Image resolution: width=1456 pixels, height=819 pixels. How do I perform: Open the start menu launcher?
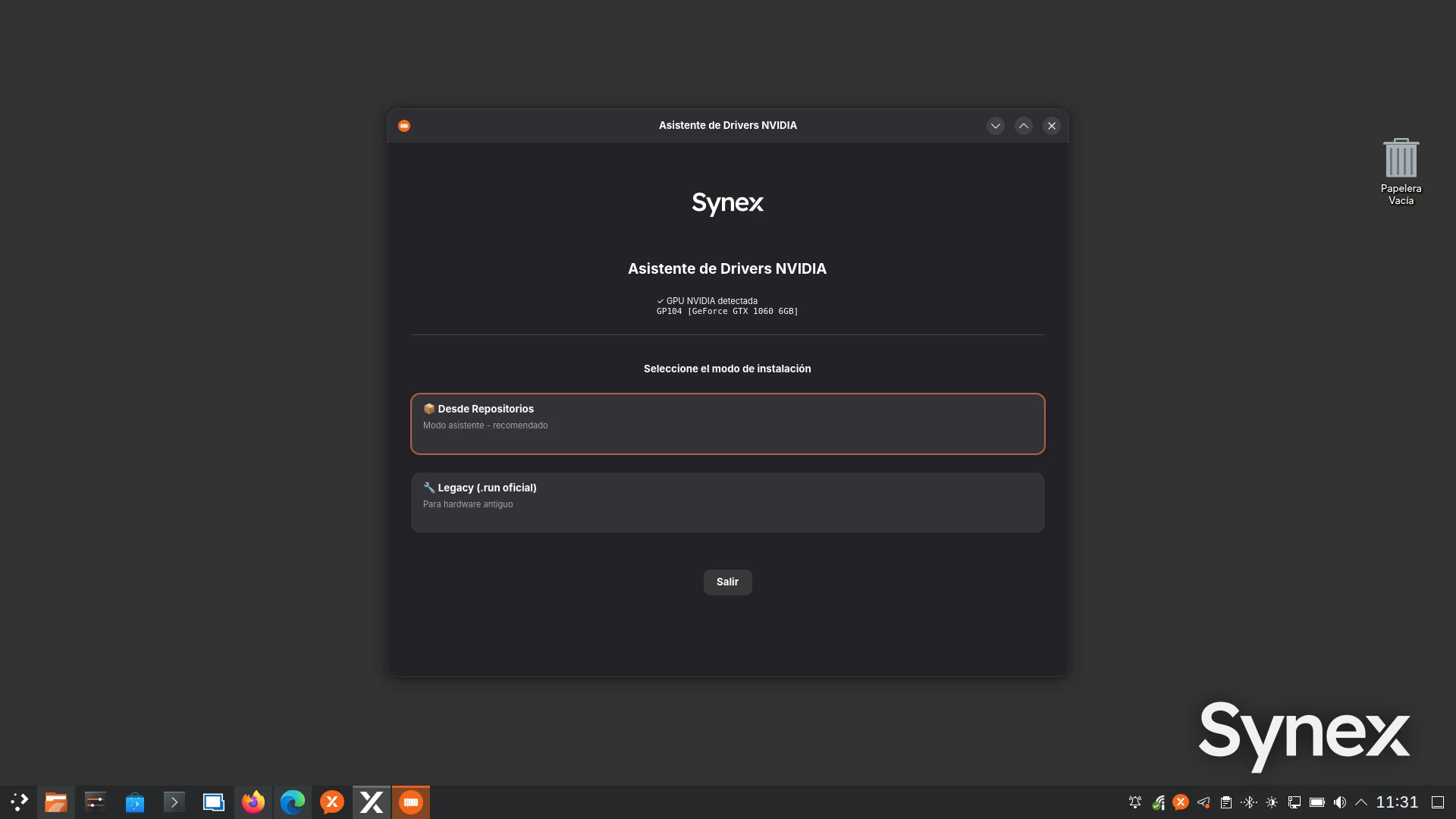[x=19, y=802]
